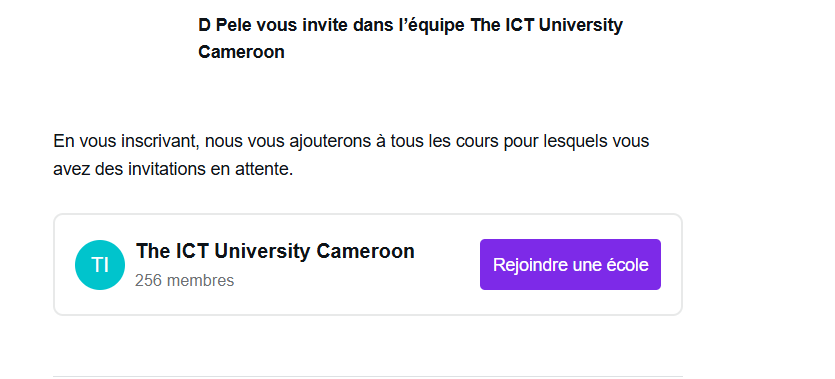Image resolution: width=835 pixels, height=379 pixels.
Task: Click the teal TI avatar icon
Action: point(100,265)
